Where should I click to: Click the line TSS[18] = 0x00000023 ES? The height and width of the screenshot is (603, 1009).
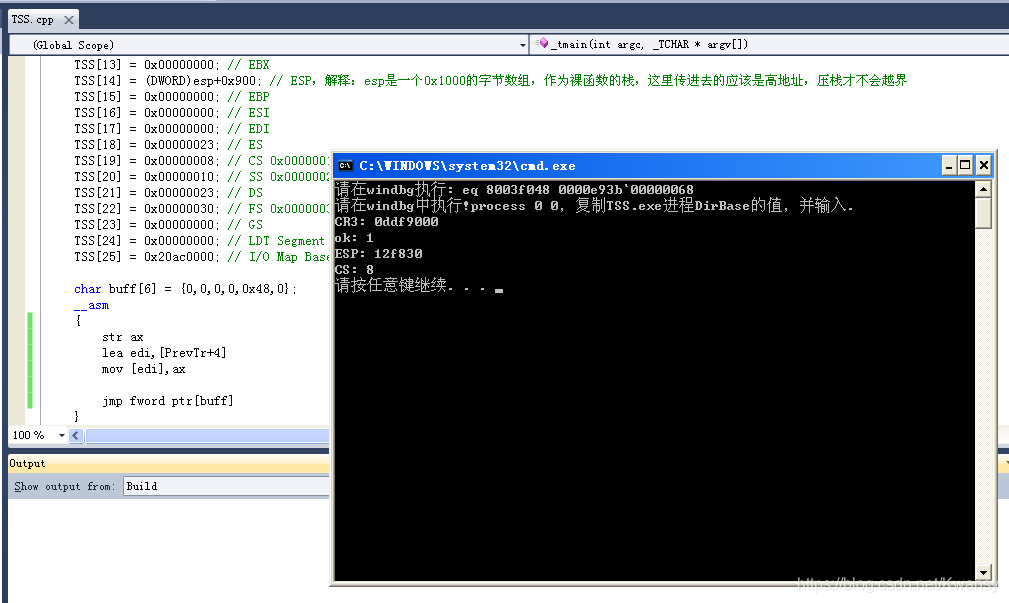point(169,145)
